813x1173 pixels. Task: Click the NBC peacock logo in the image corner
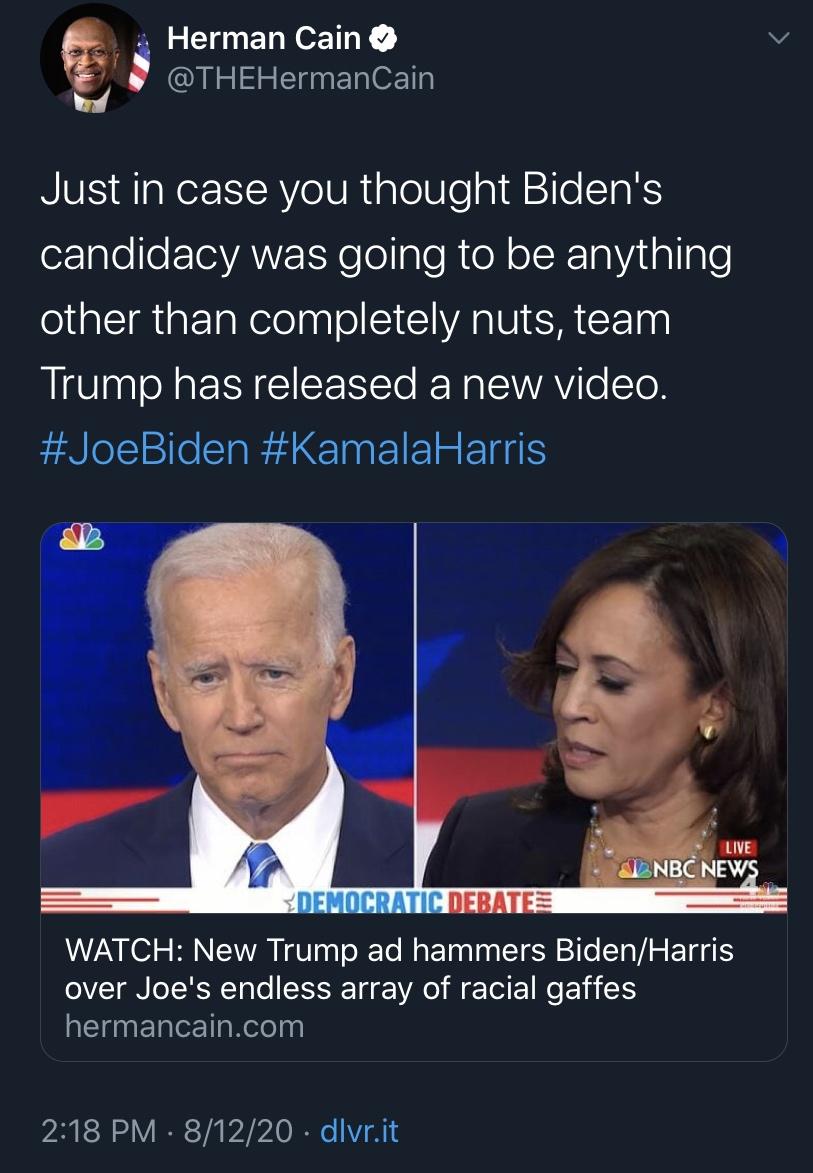81,538
